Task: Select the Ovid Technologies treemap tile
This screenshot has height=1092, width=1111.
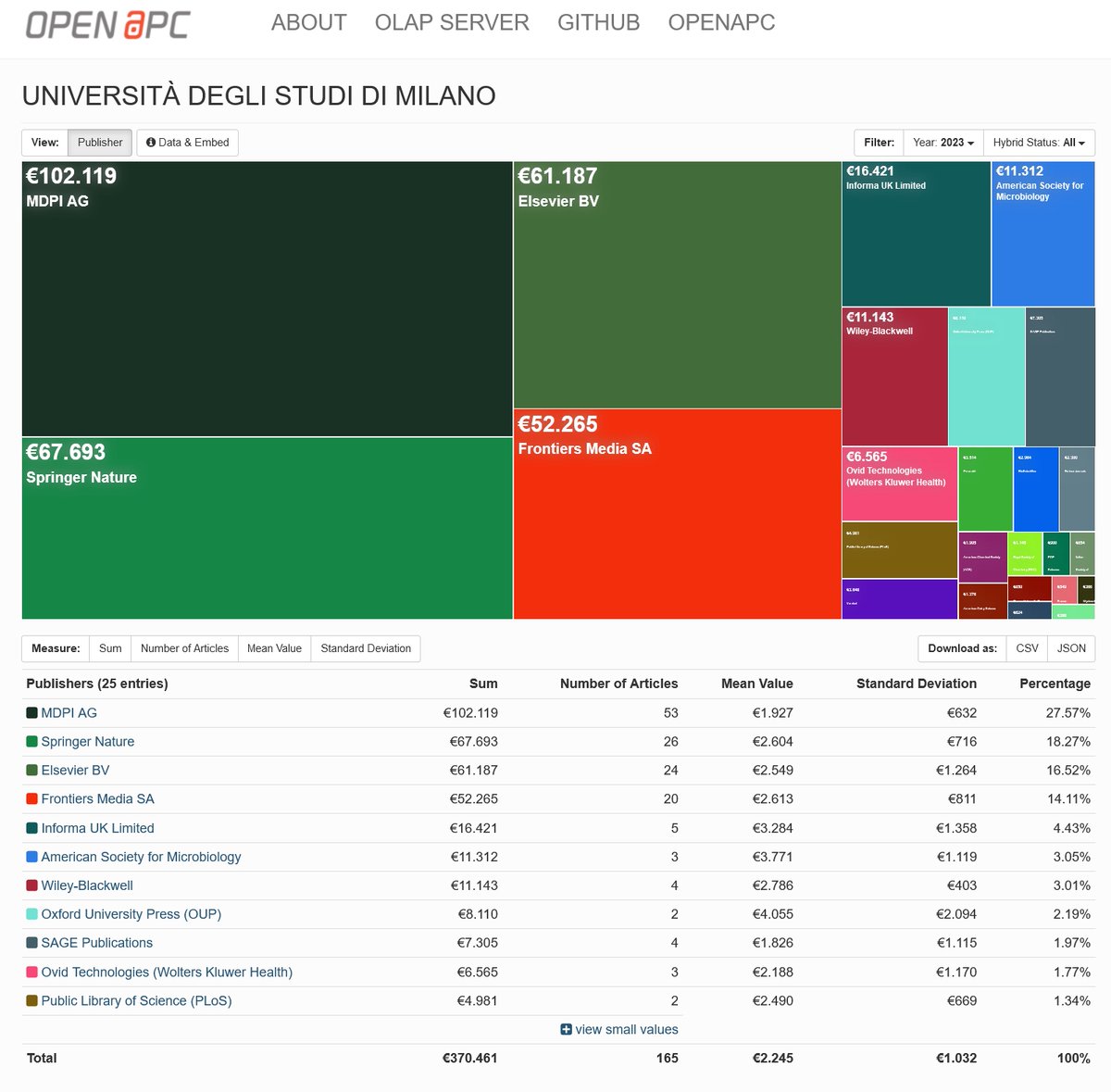Action: pyautogui.click(x=899, y=484)
